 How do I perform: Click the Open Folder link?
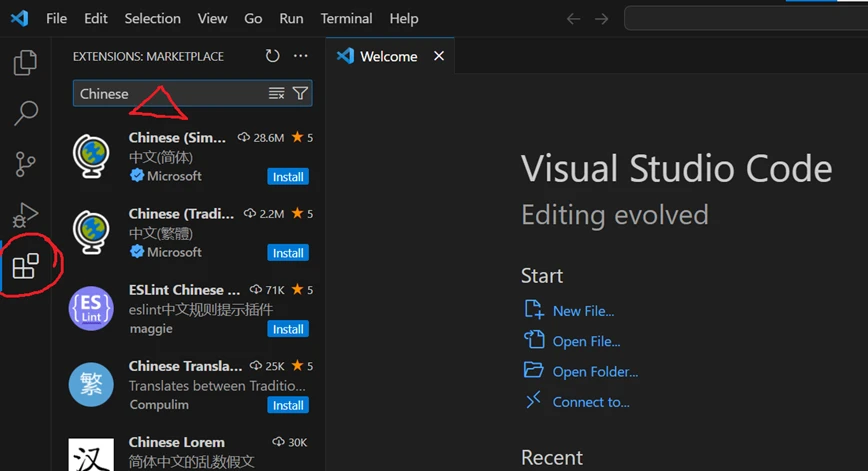[594, 372]
